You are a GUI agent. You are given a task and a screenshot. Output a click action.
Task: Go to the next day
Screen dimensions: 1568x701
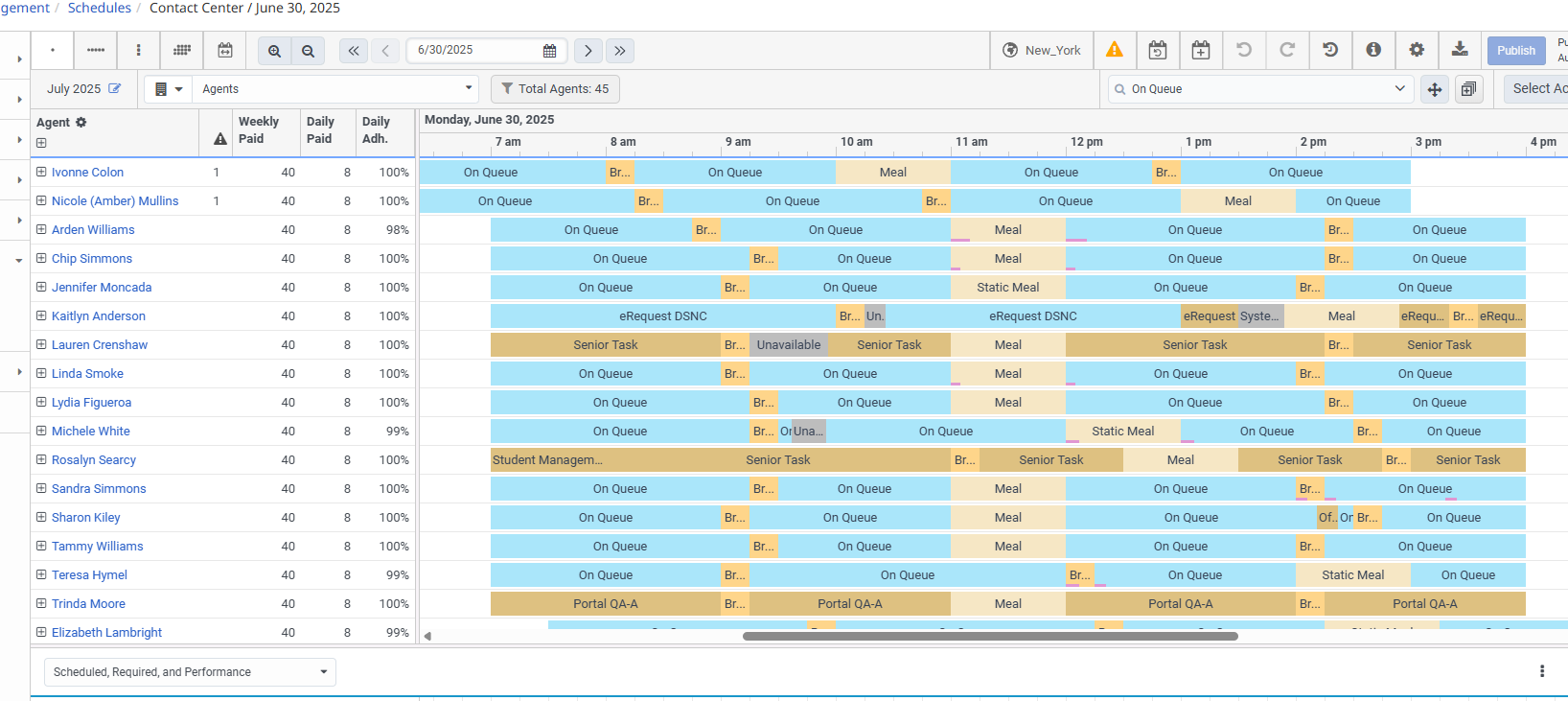[x=588, y=51]
